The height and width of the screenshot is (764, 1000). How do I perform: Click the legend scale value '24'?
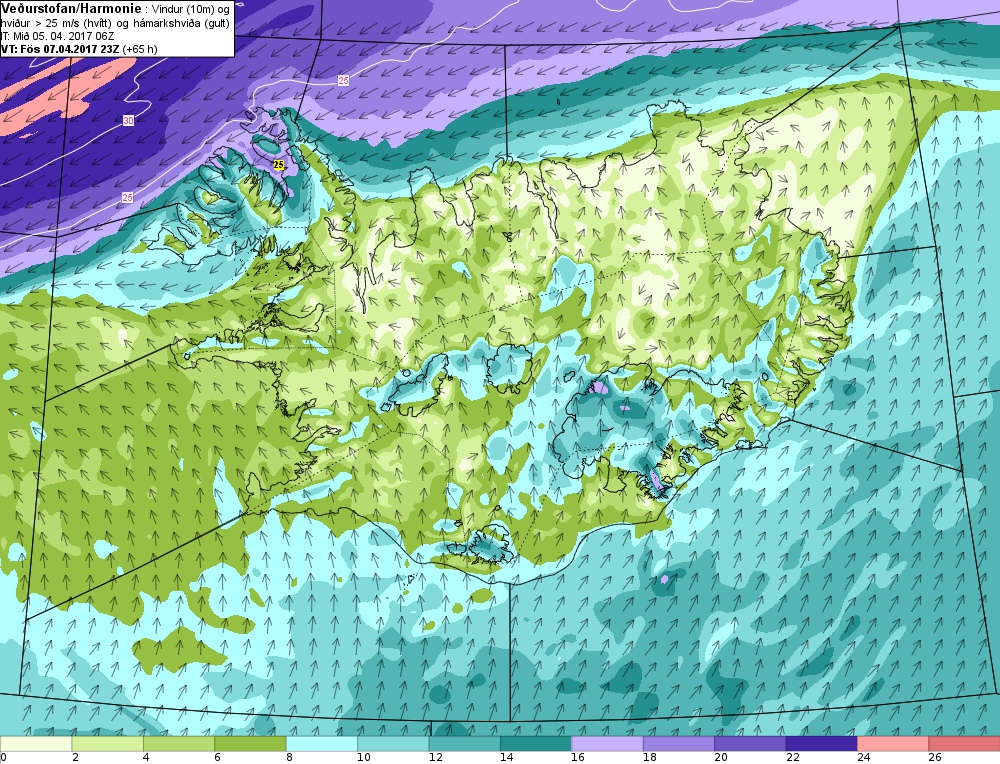pos(864,758)
